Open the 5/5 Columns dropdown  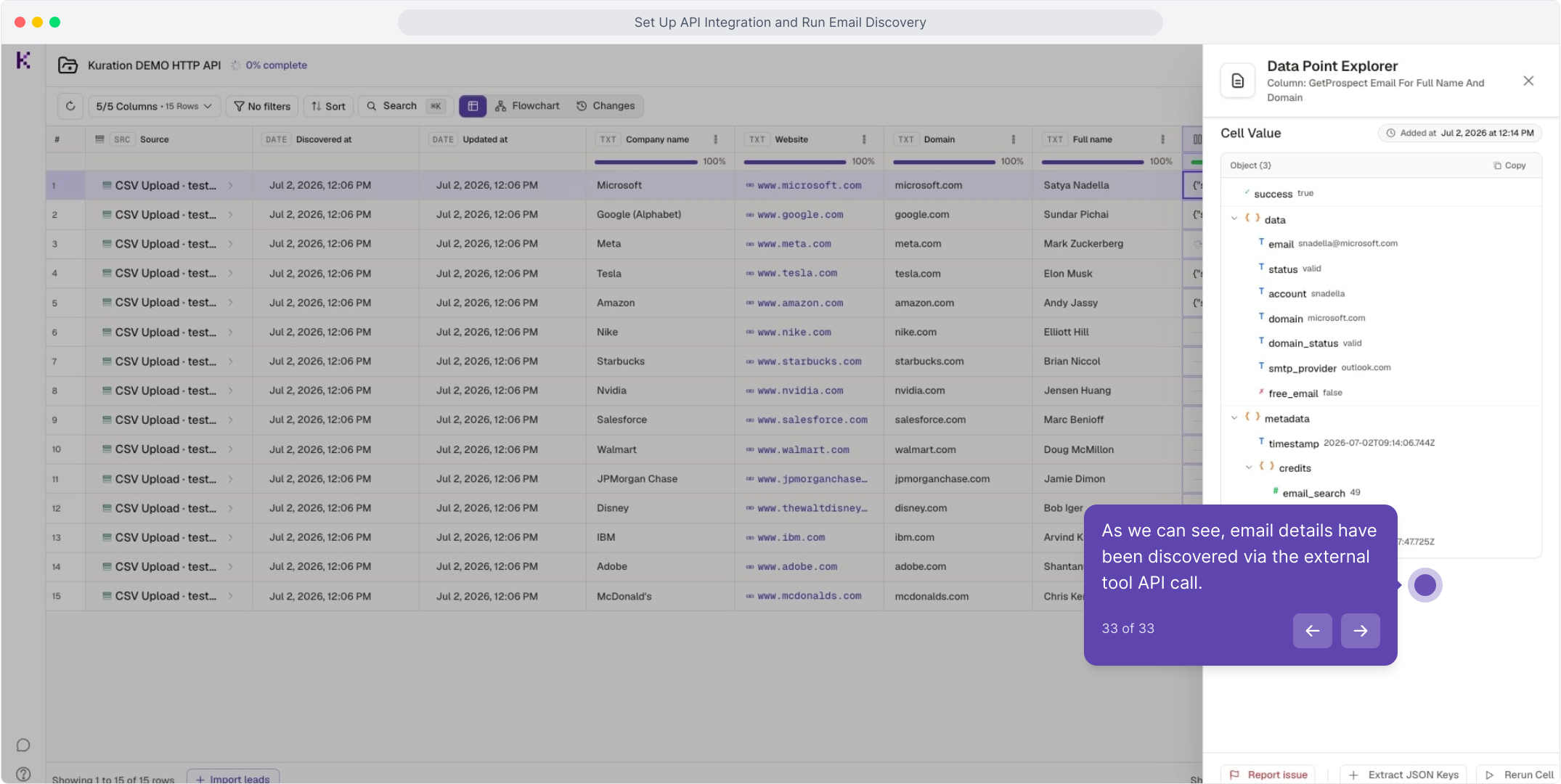click(154, 106)
